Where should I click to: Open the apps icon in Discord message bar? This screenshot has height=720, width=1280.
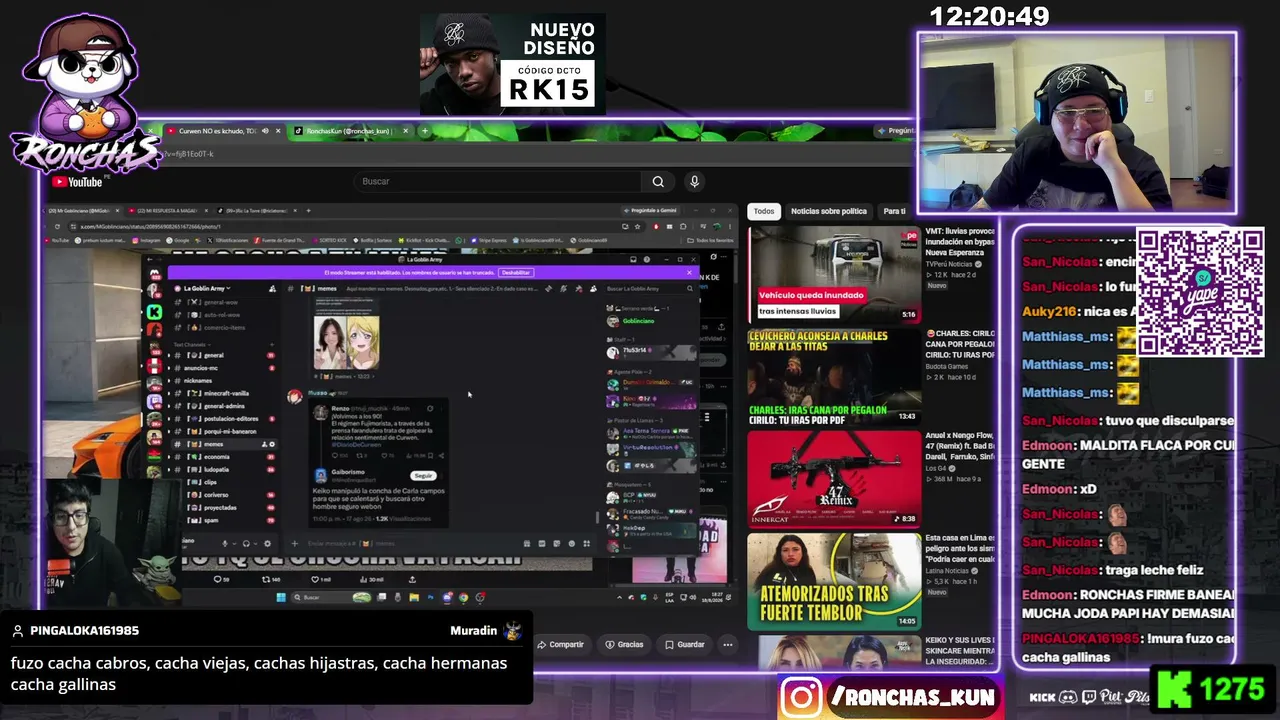586,544
